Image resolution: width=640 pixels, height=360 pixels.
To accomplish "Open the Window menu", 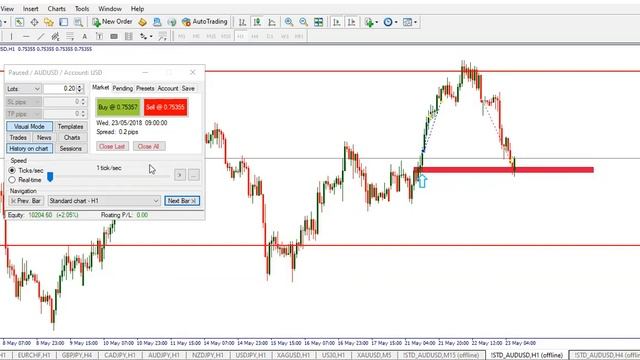I will tap(110, 9).
